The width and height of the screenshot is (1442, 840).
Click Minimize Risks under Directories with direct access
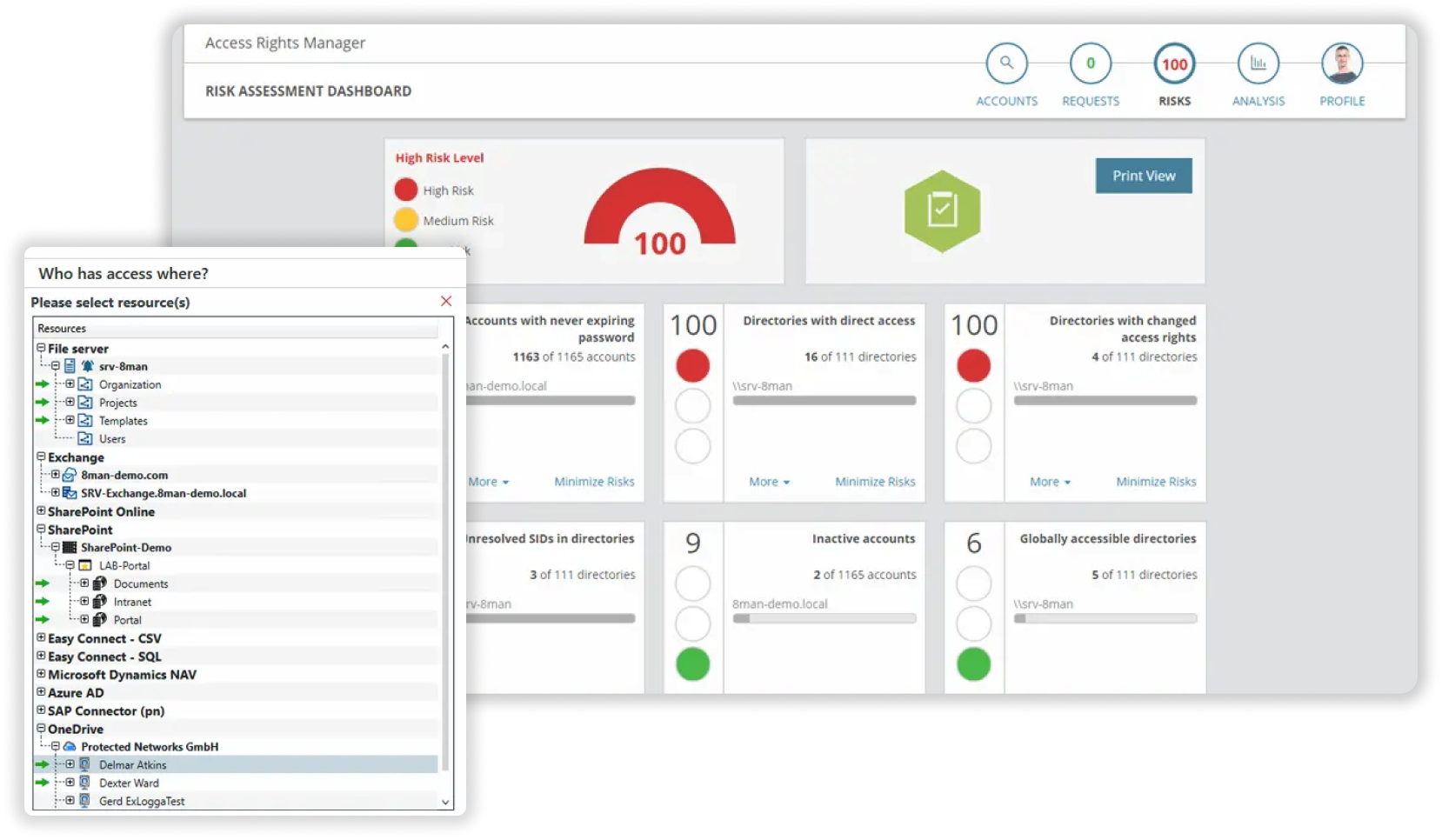click(875, 482)
